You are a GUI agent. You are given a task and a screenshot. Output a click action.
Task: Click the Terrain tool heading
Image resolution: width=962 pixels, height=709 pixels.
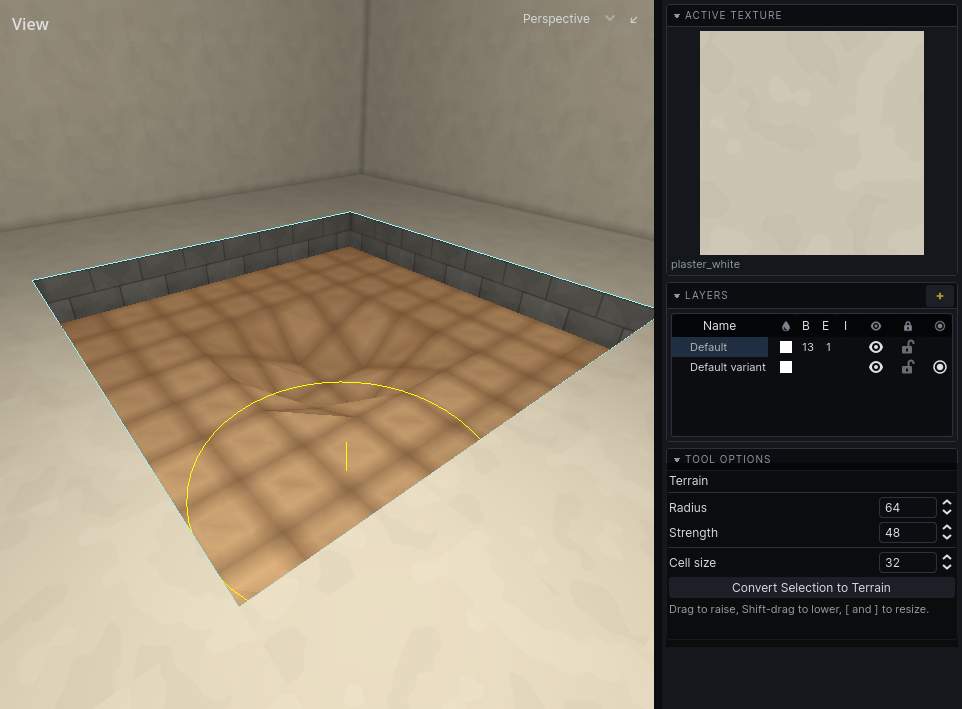click(x=688, y=481)
